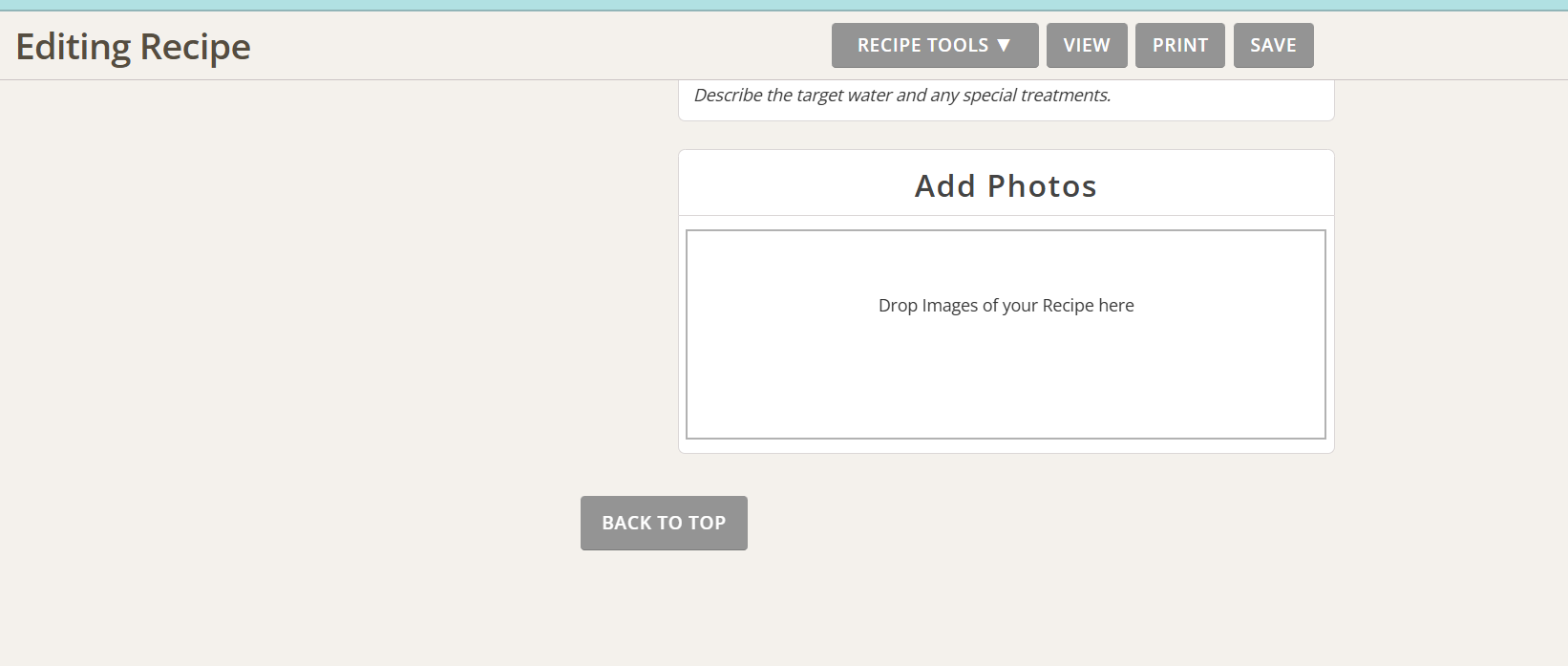The width and height of the screenshot is (1568, 666).
Task: Click the white panel above Add Photos
Action: pyautogui.click(x=1241, y=100)
